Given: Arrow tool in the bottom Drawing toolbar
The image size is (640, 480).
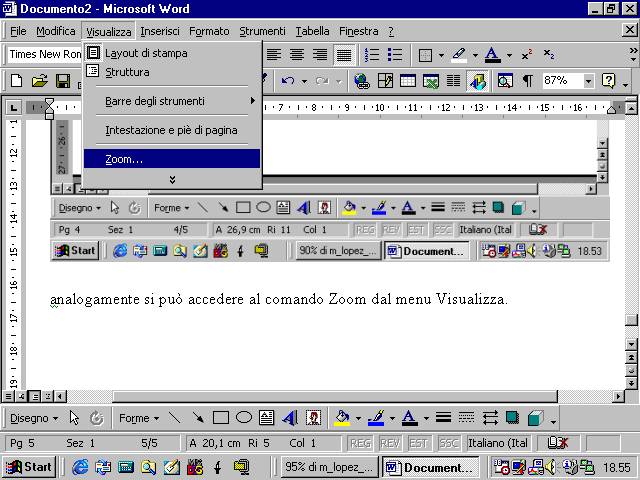Looking at the screenshot, I should pyautogui.click(x=198, y=417).
